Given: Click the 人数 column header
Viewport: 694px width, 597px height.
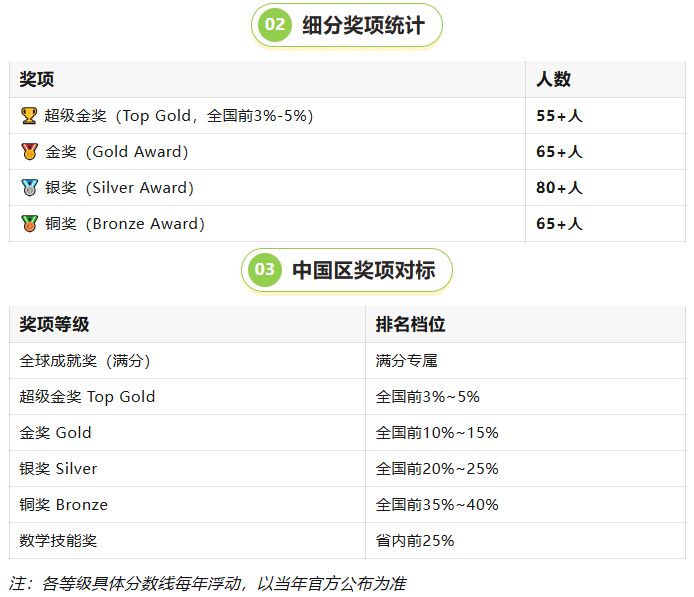Looking at the screenshot, I should coord(553,80).
